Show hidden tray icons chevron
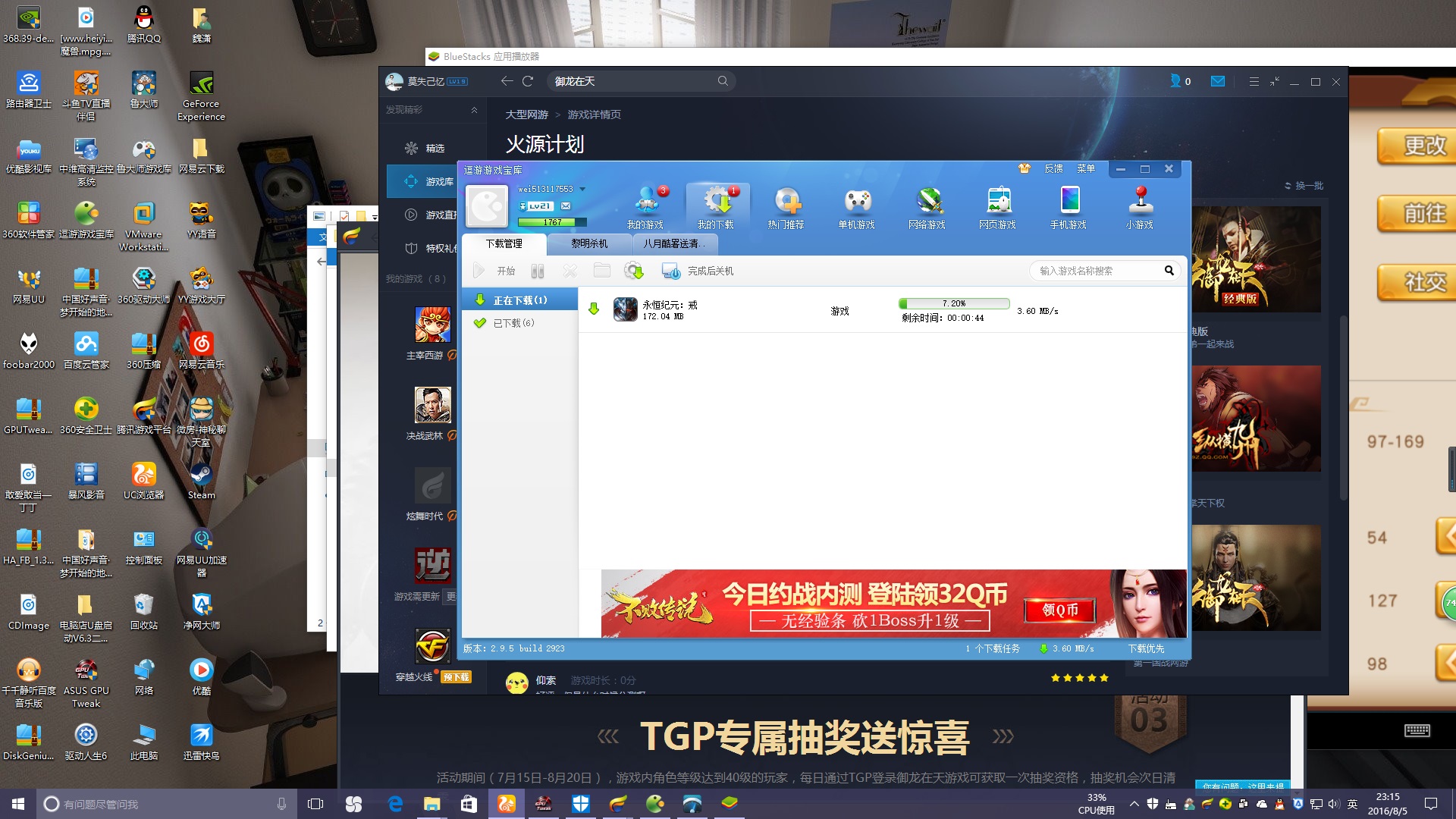 click(1134, 804)
